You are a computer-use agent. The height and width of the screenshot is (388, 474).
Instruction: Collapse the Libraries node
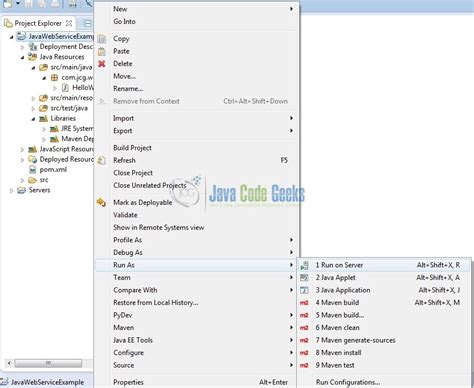pos(33,119)
